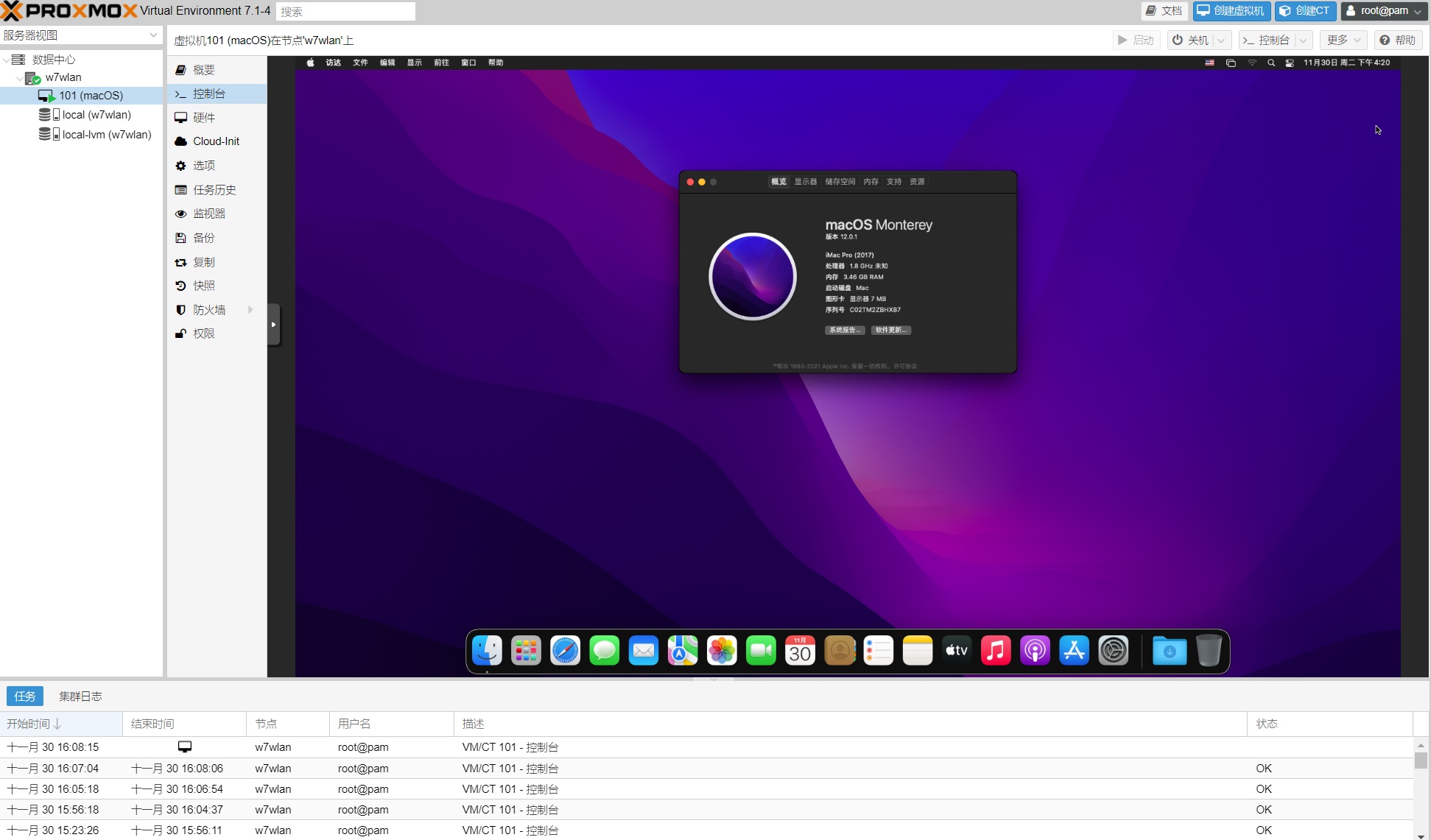Screen dimensions: 1431x840
Task: Open Podcasts app in dock
Action: coord(1035,651)
